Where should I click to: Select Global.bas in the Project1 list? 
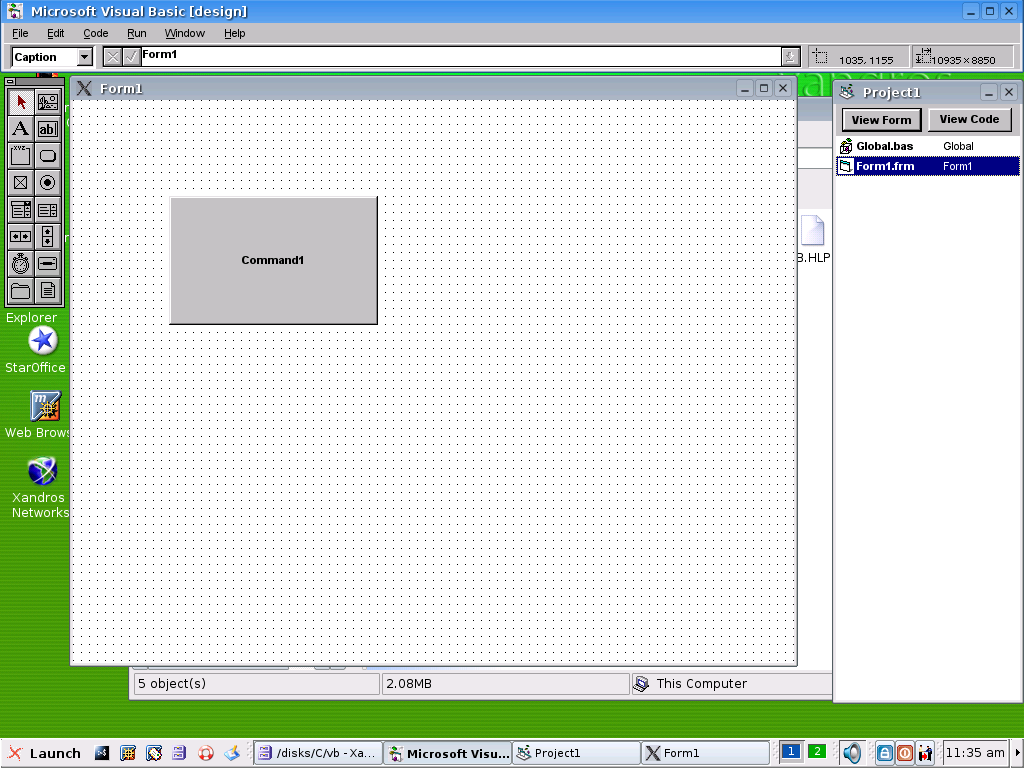coord(927,146)
